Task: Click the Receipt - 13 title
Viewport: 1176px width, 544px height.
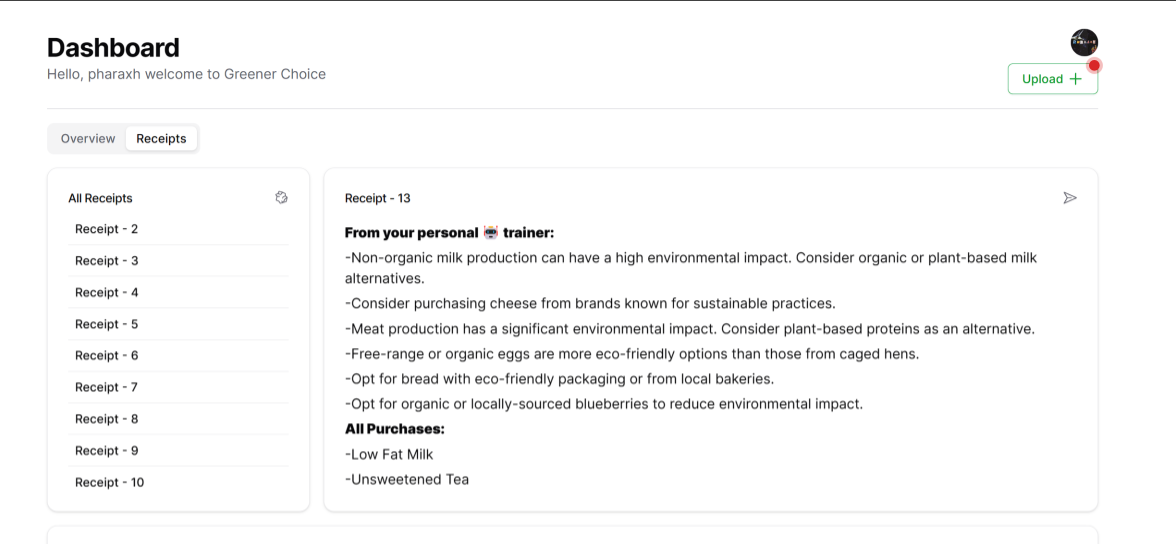Action: tap(378, 198)
